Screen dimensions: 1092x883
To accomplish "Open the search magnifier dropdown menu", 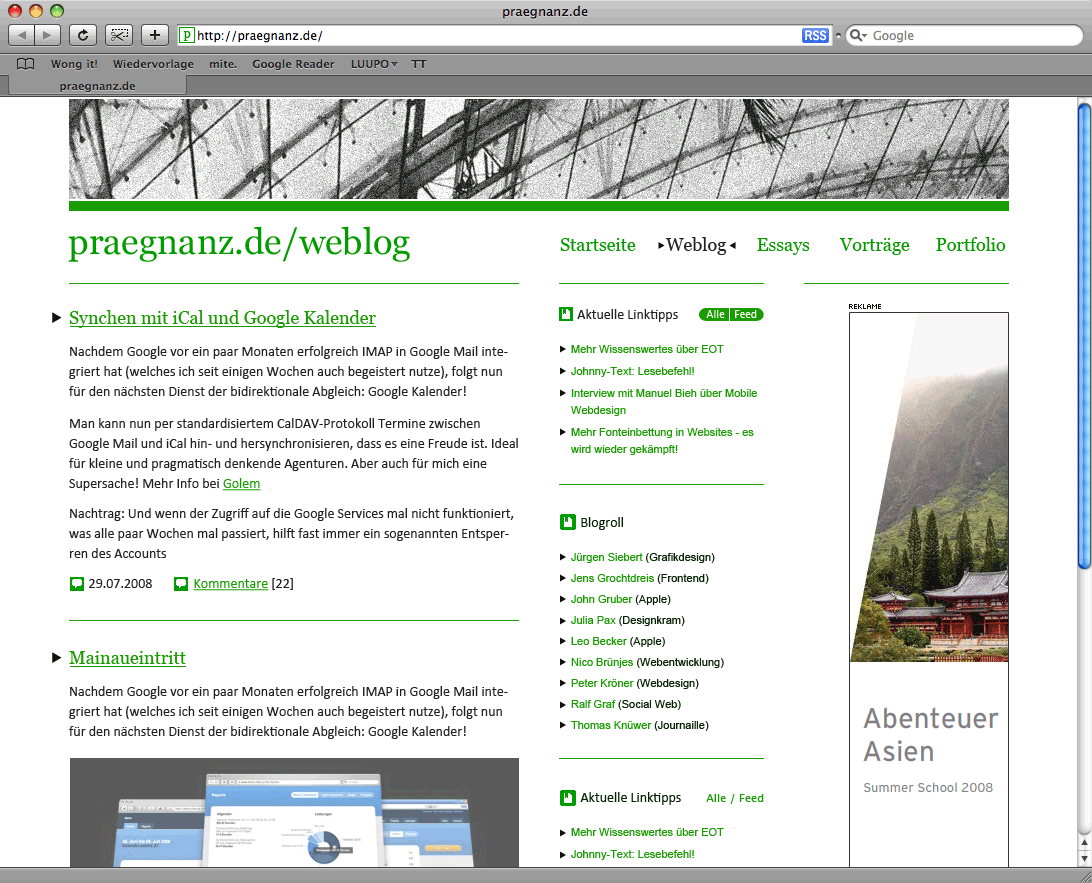I will pos(858,36).
